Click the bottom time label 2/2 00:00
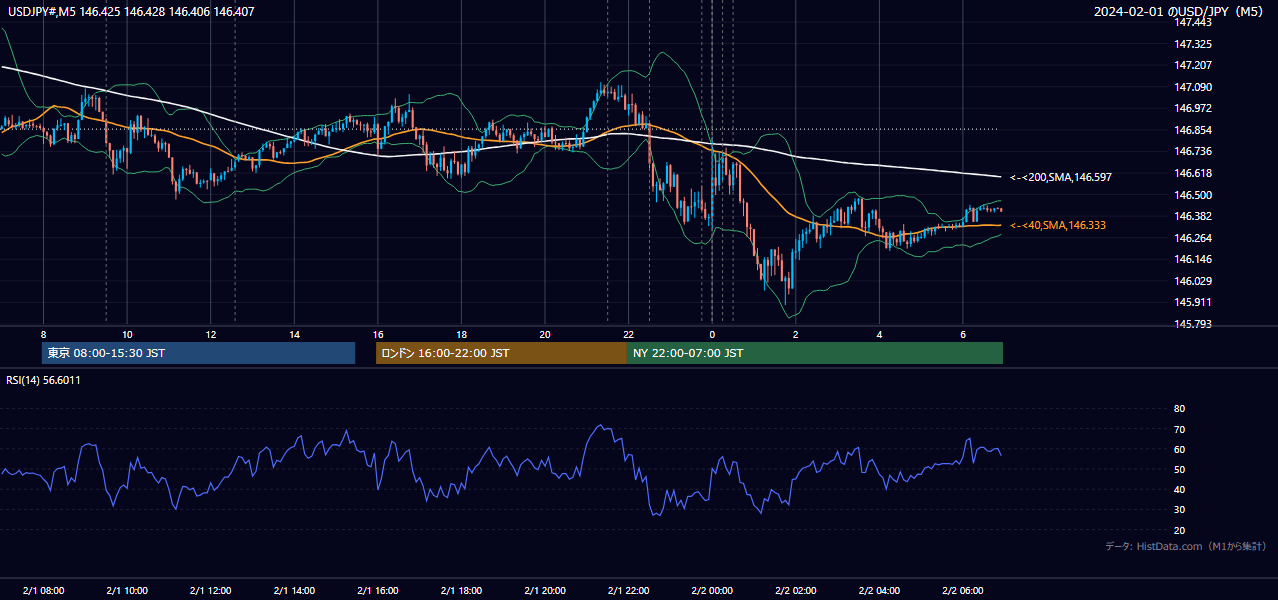This screenshot has width=1278, height=600. point(712,590)
